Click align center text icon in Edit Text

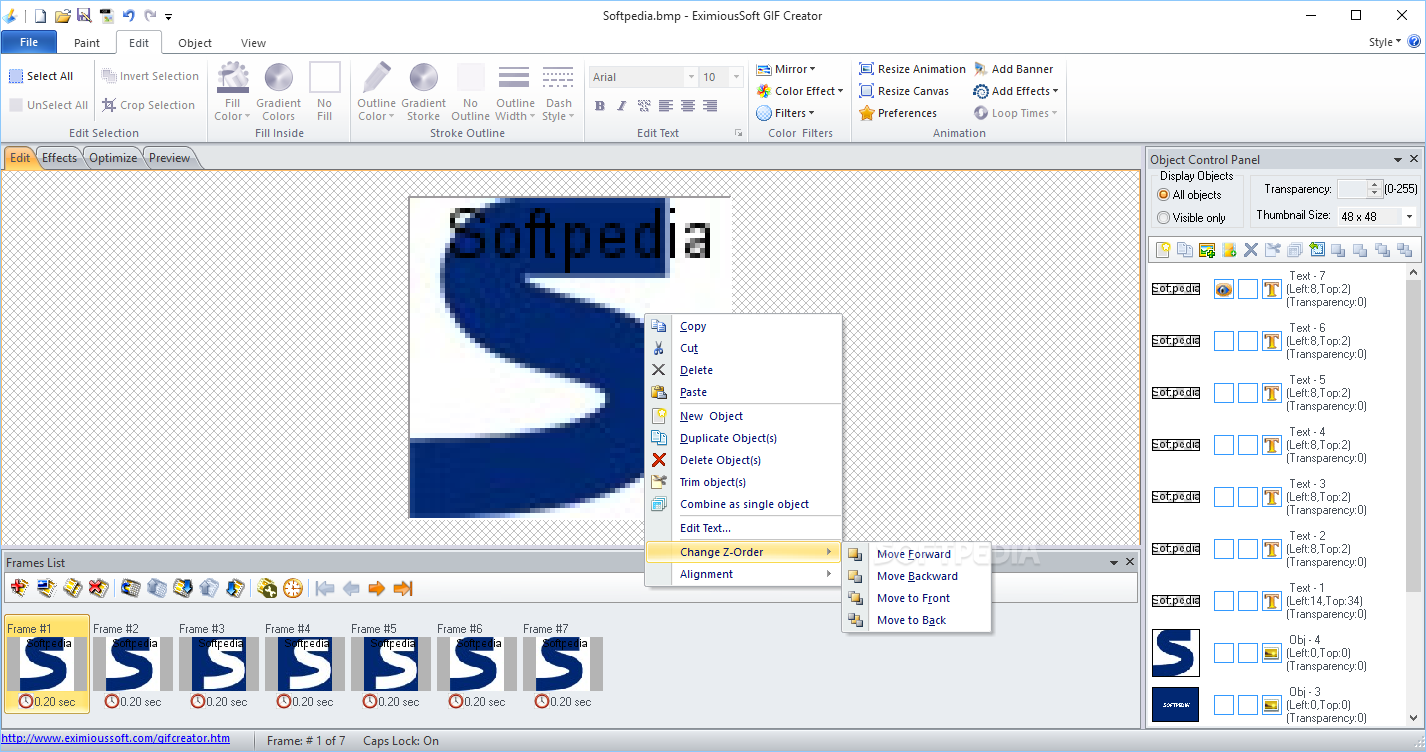(688, 106)
